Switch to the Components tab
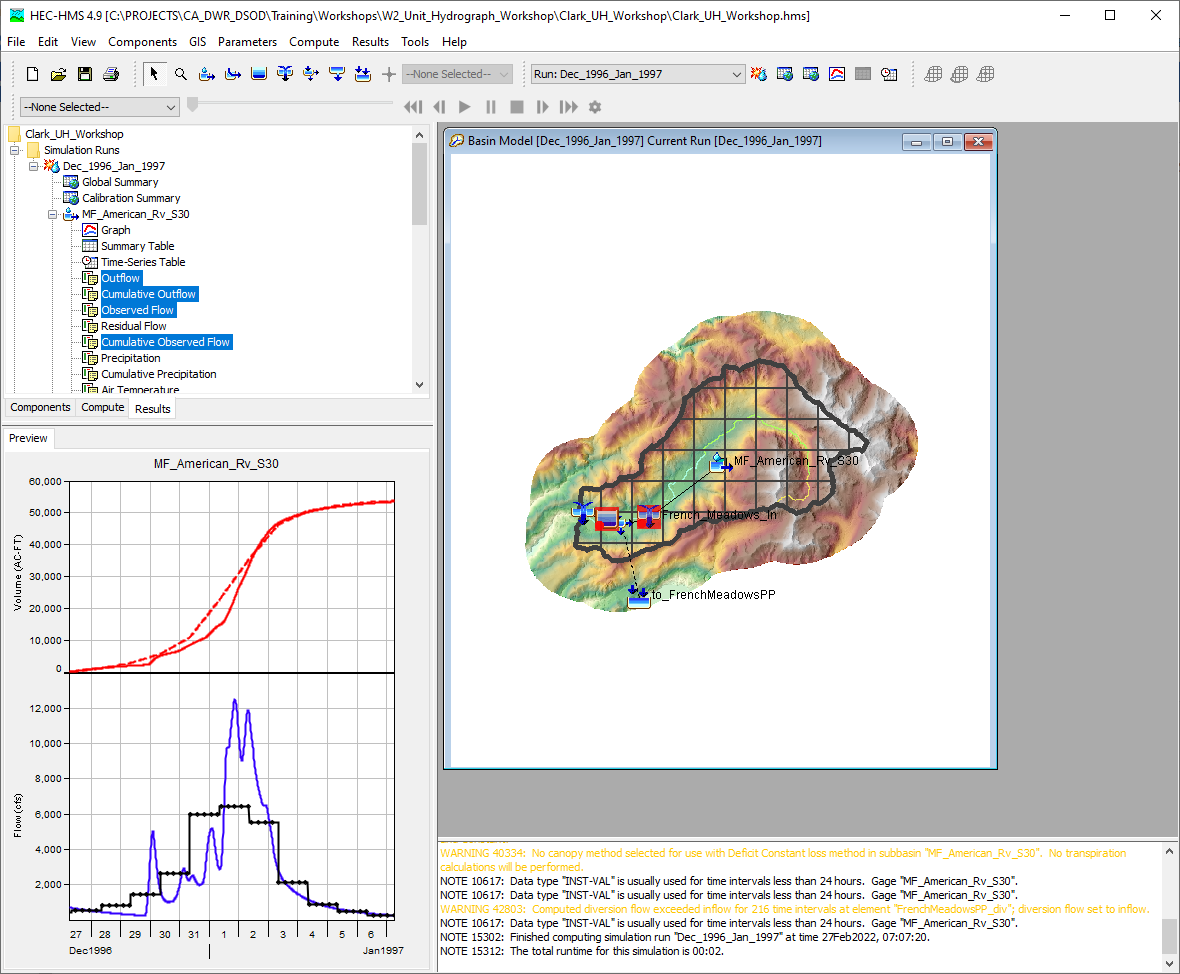The height and width of the screenshot is (974, 1180). pos(39,407)
